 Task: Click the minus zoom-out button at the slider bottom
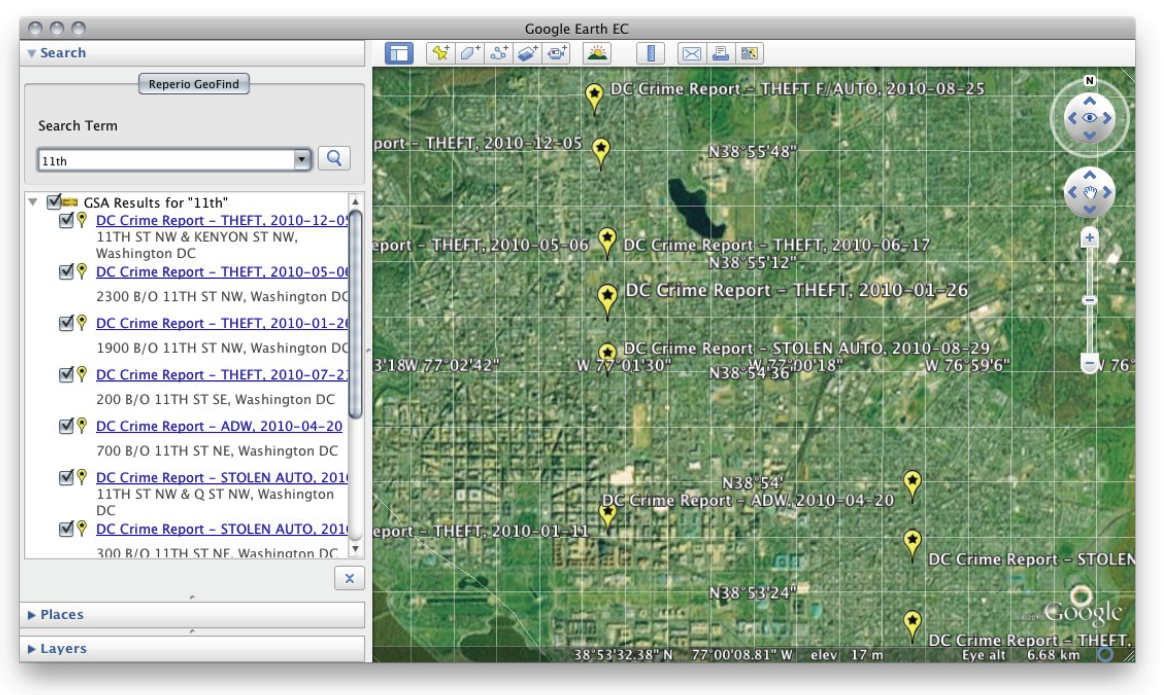click(1089, 365)
